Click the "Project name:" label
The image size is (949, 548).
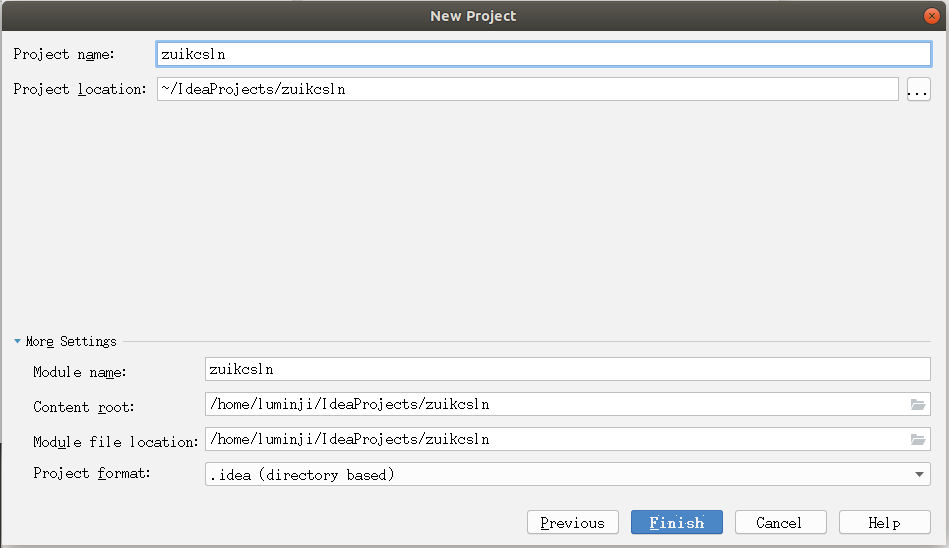pyautogui.click(x=65, y=54)
